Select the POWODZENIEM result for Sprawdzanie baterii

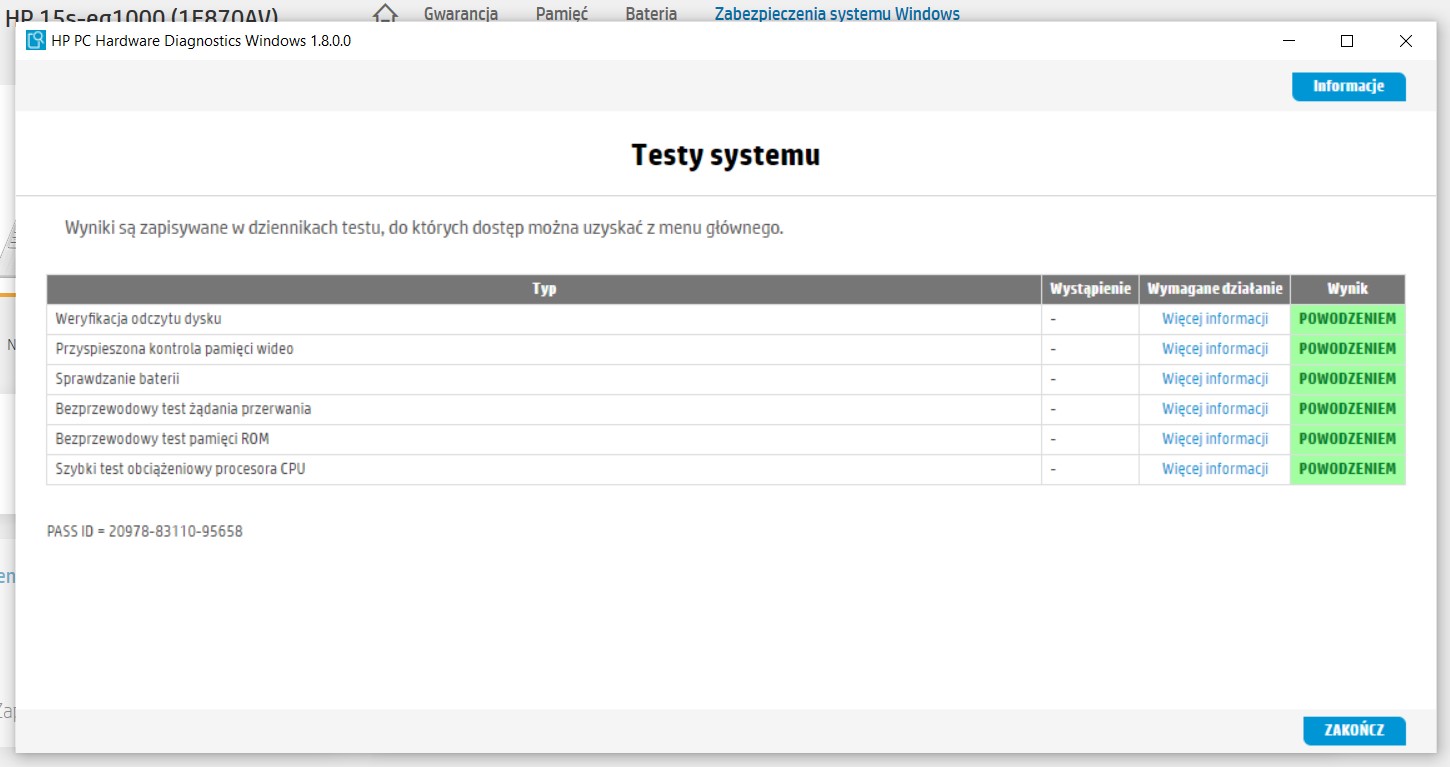coord(1348,378)
